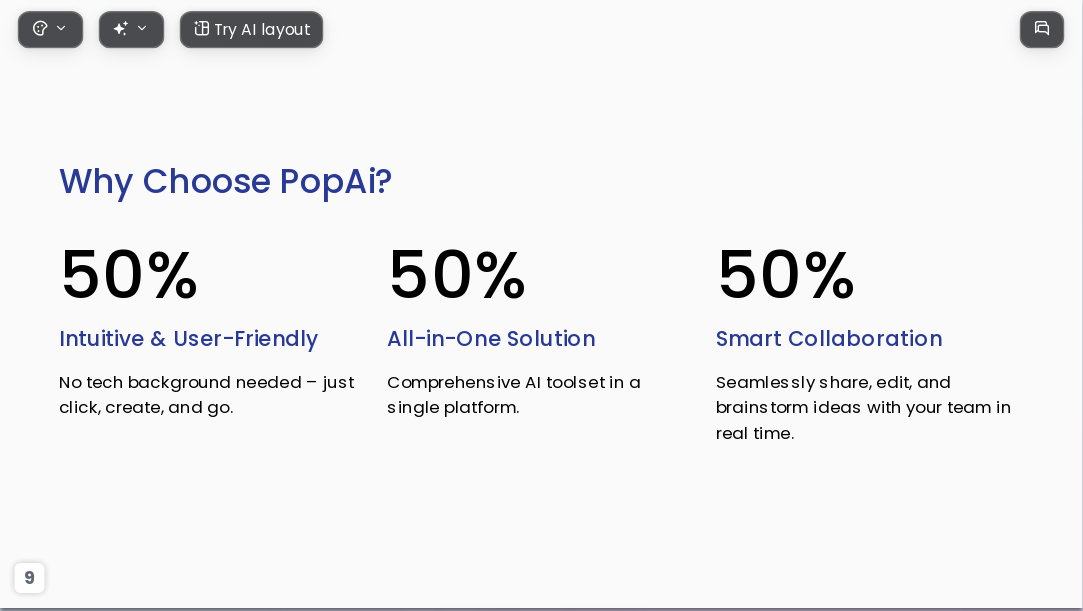The width and height of the screenshot is (1083, 611).
Task: Click the Comprehensive AI toolset paragraph
Action: [x=514, y=395]
